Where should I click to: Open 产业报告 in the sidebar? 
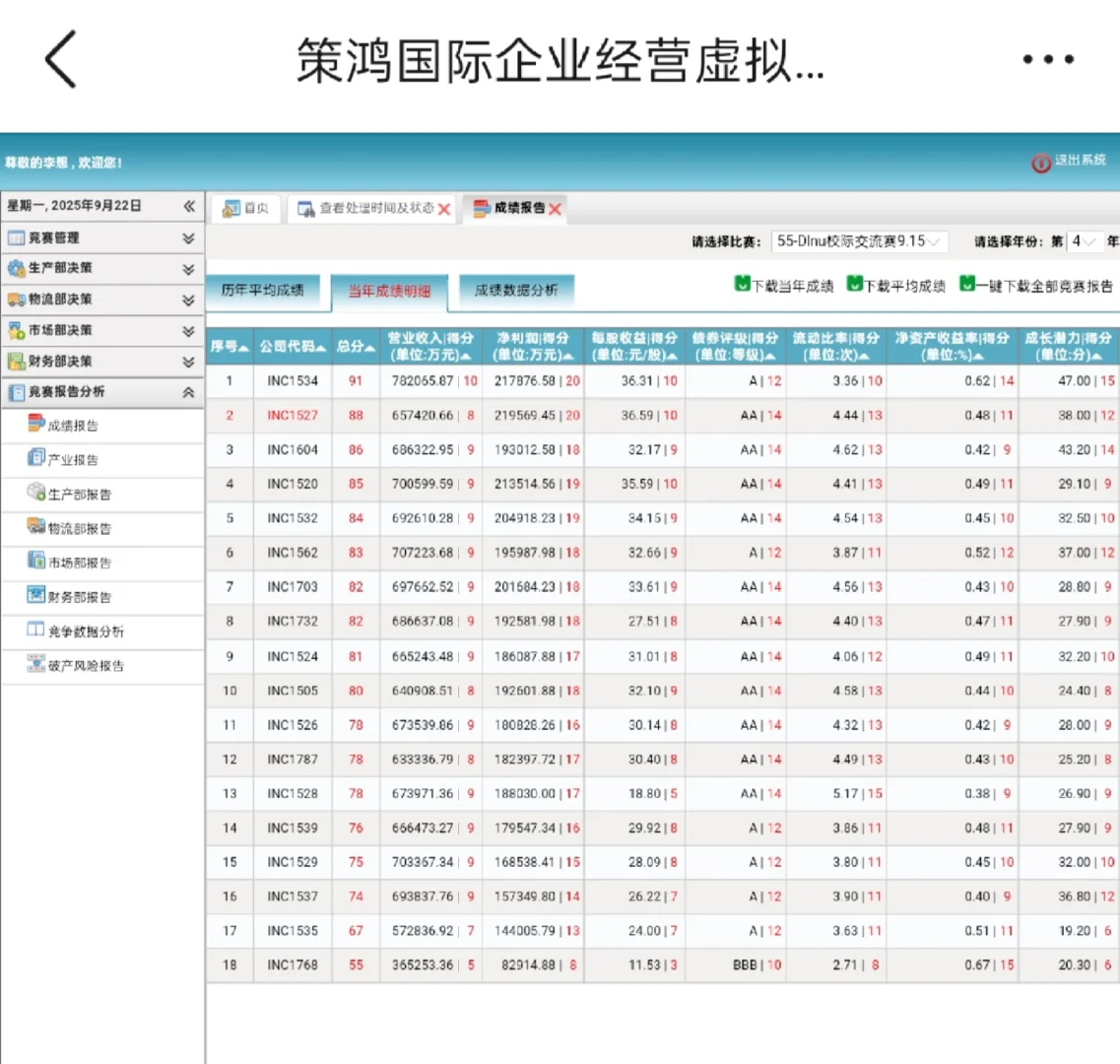(x=72, y=459)
